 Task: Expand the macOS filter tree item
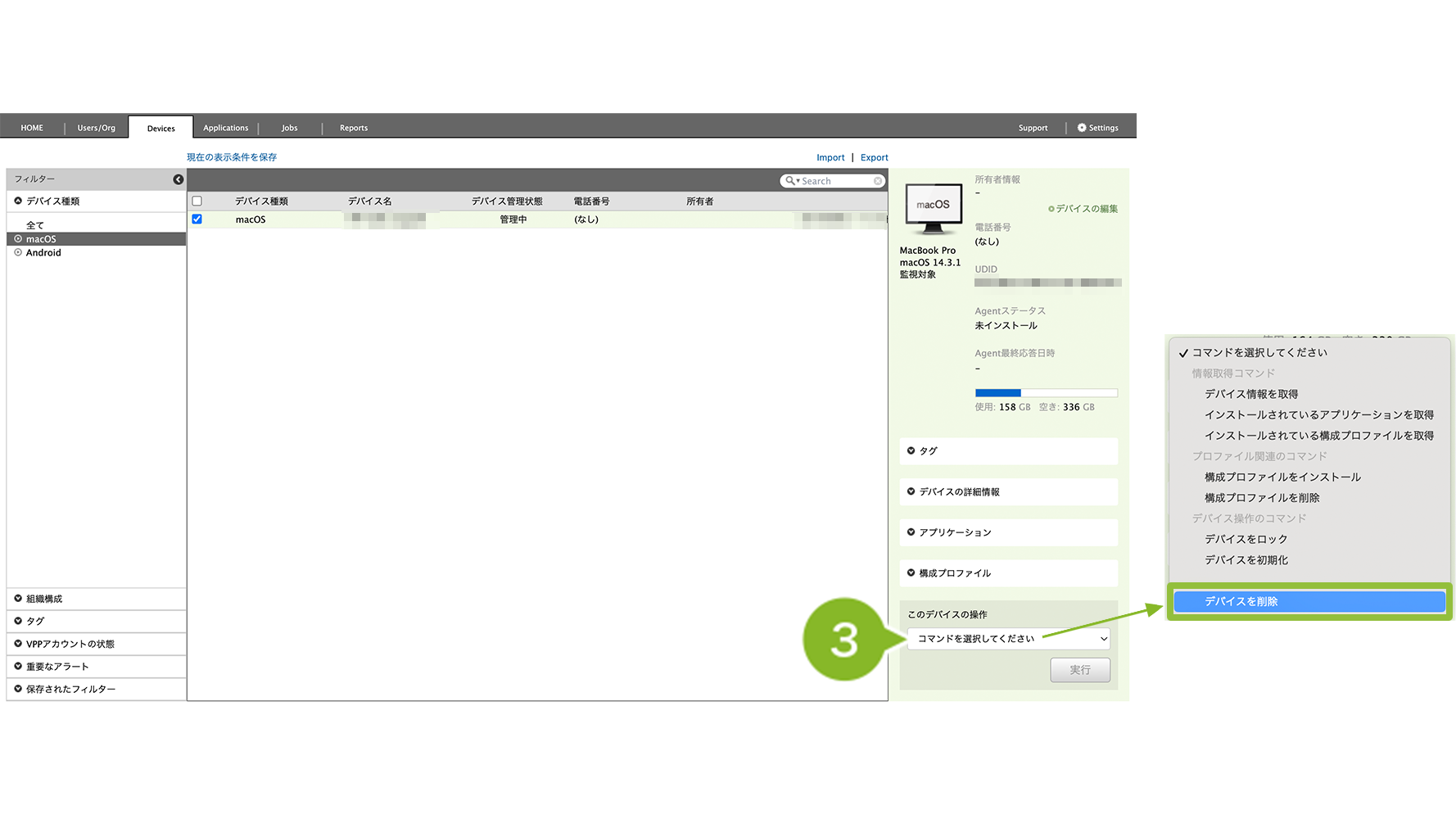[x=18, y=239]
